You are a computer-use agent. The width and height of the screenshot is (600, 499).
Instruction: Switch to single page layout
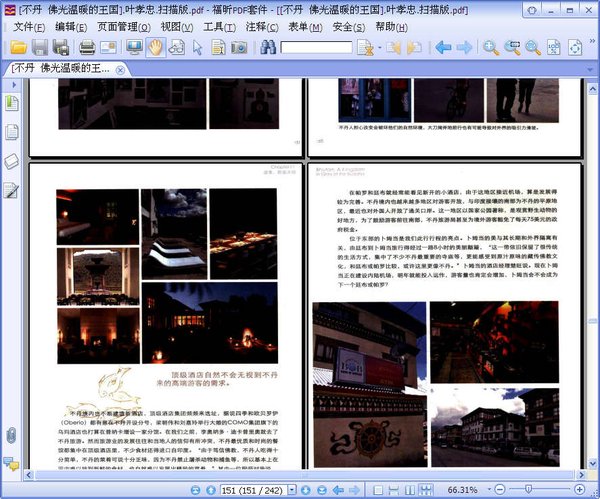pyautogui.click(x=378, y=490)
